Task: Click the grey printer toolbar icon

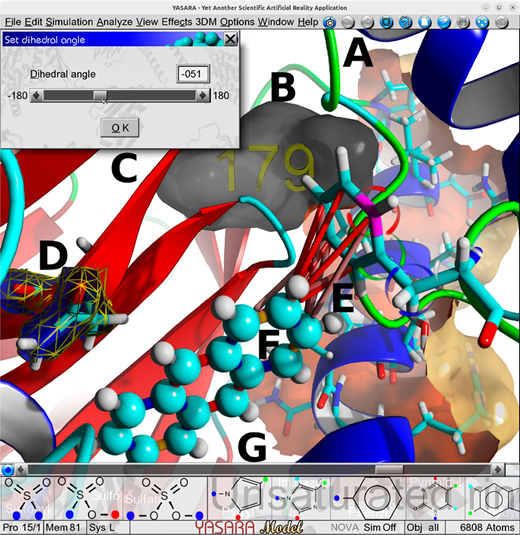Action: [463, 23]
